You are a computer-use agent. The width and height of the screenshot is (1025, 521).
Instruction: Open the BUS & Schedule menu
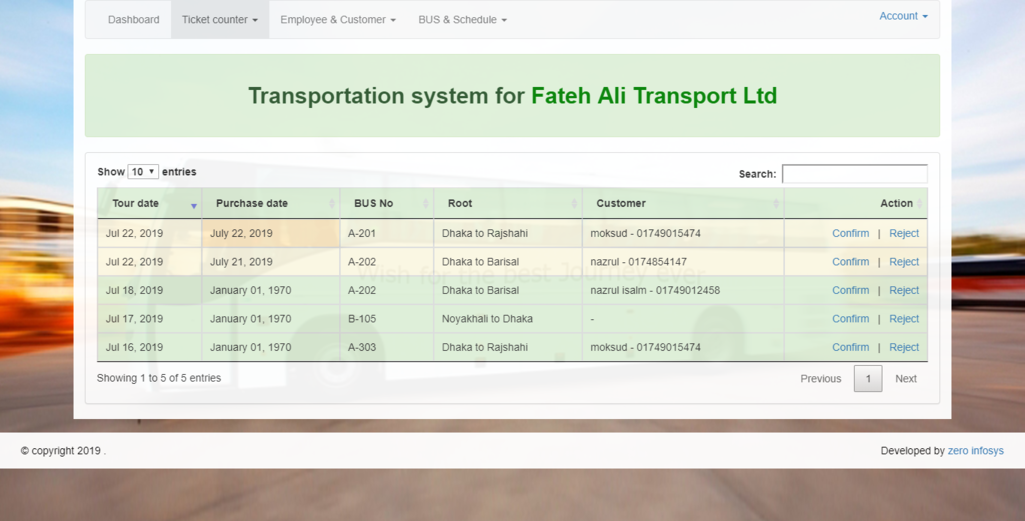coord(462,20)
